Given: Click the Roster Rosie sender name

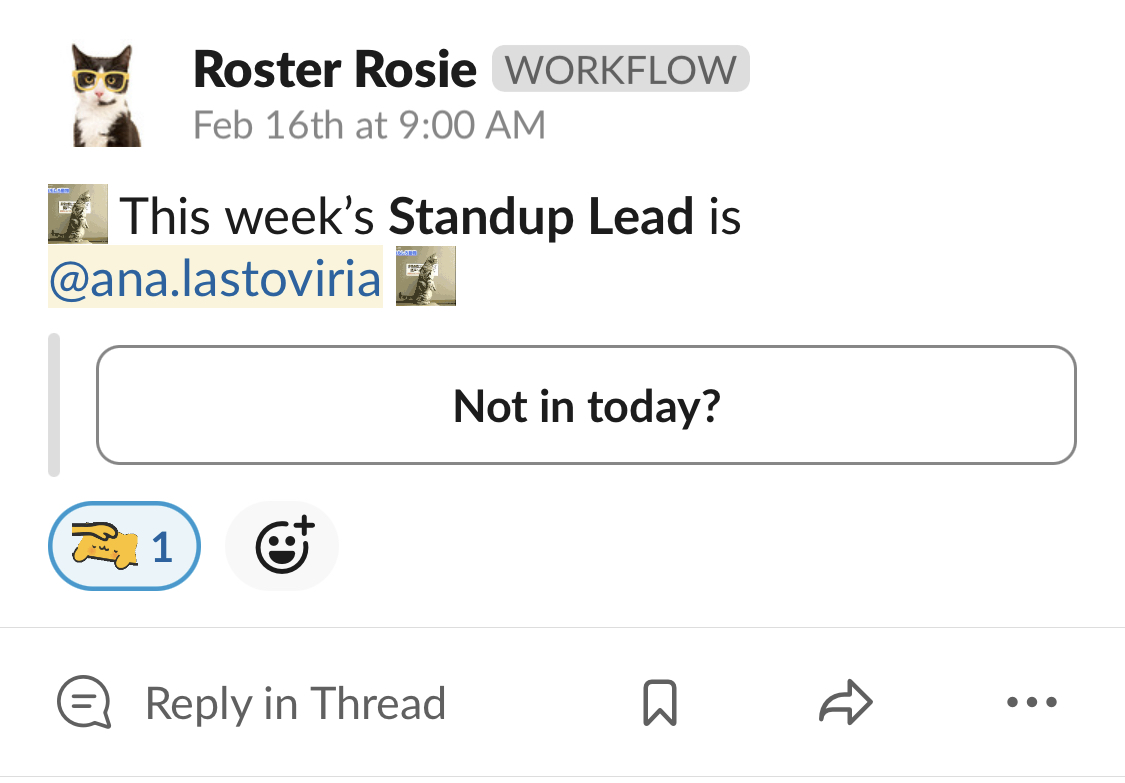Looking at the screenshot, I should 335,70.
